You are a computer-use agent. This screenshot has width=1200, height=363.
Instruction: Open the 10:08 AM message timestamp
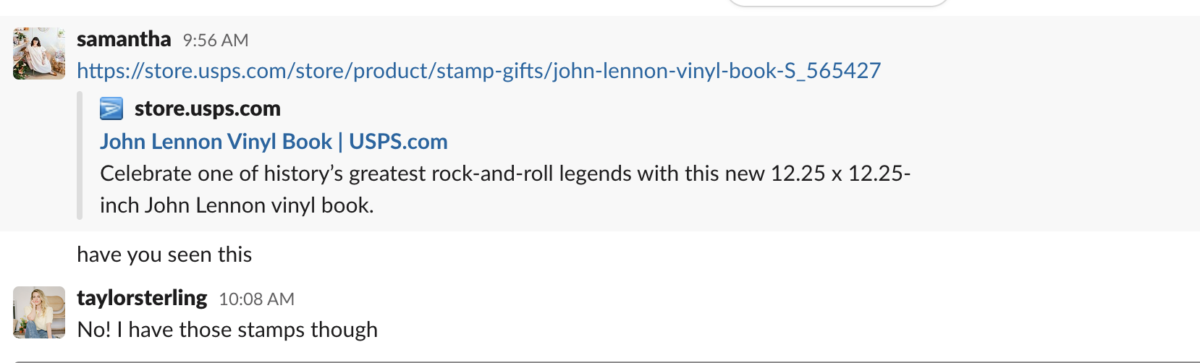click(256, 299)
